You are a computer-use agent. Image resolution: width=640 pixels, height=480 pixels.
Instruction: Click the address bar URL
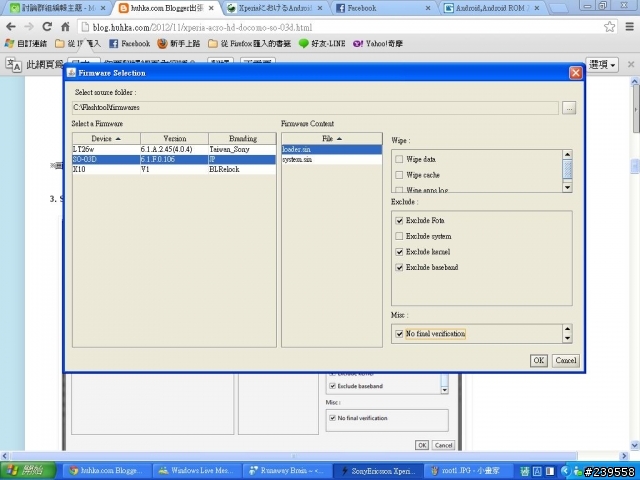[x=202, y=27]
